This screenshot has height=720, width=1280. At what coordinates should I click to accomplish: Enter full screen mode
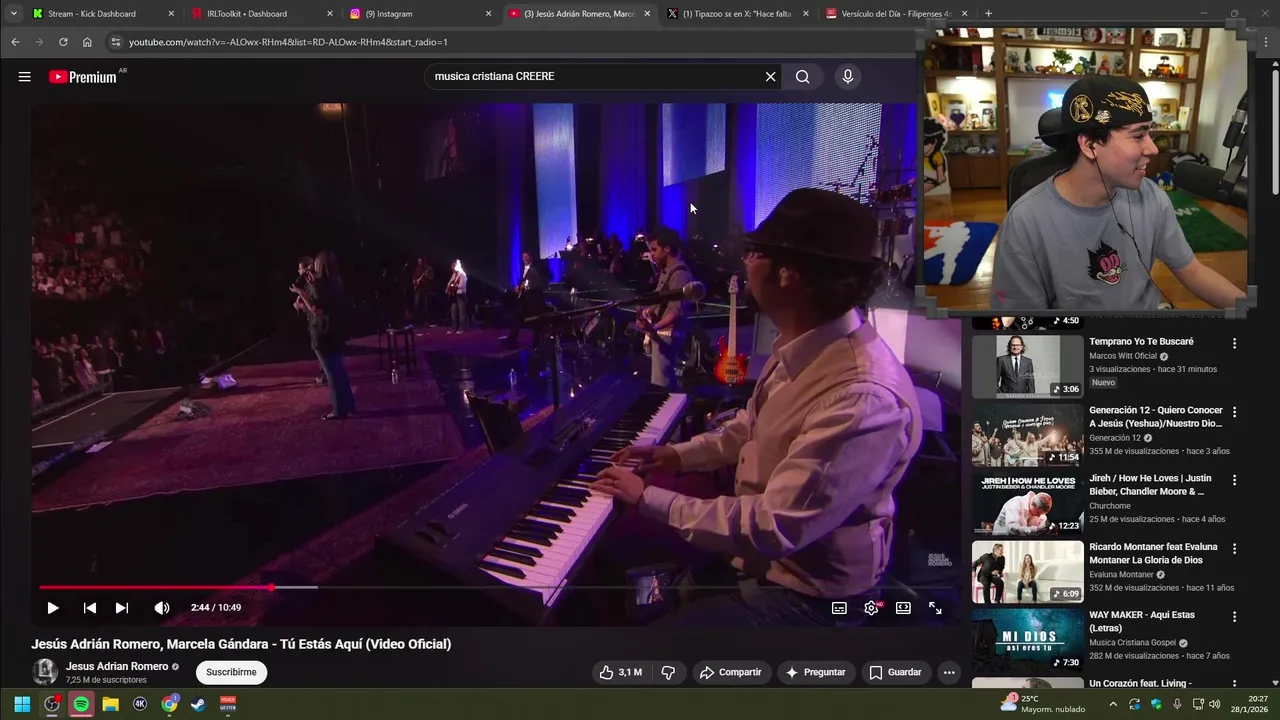coord(935,608)
